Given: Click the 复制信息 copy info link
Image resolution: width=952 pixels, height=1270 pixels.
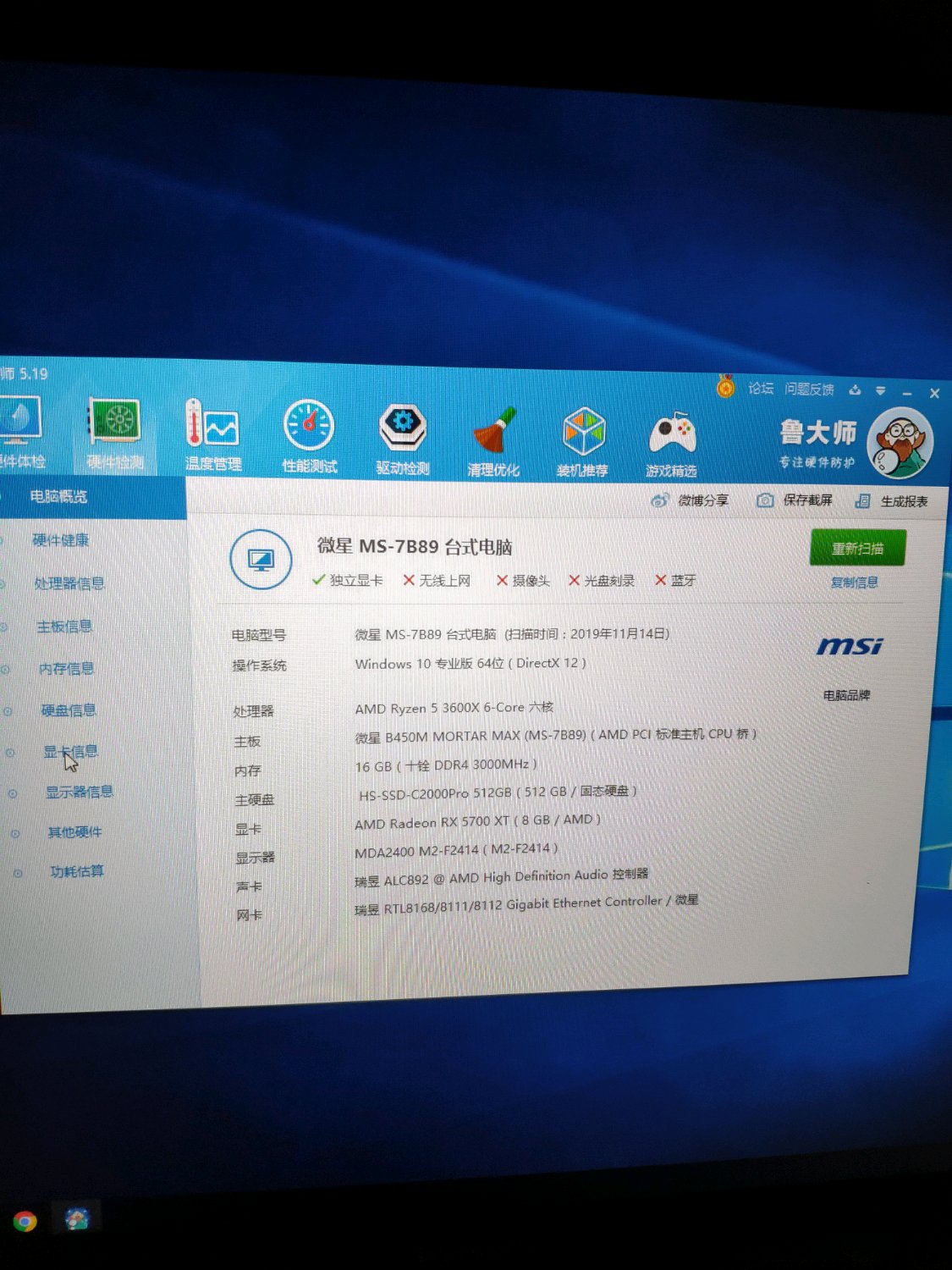Looking at the screenshot, I should coord(854,583).
